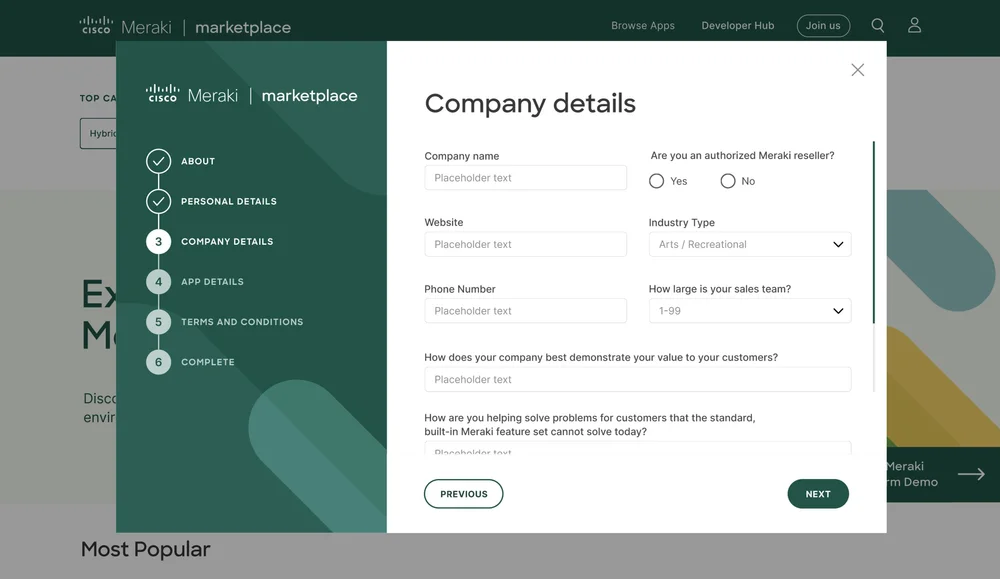Close the Company details dialog

857,70
